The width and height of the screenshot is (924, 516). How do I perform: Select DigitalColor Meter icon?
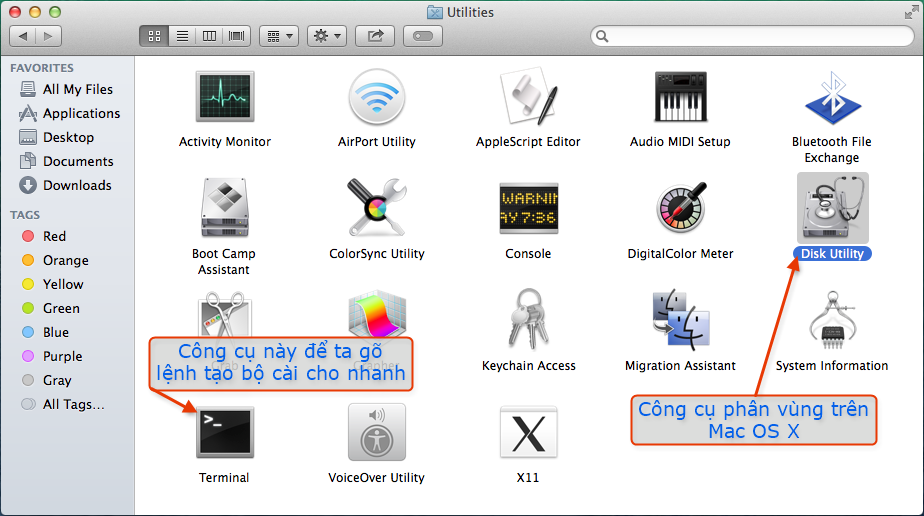point(681,207)
